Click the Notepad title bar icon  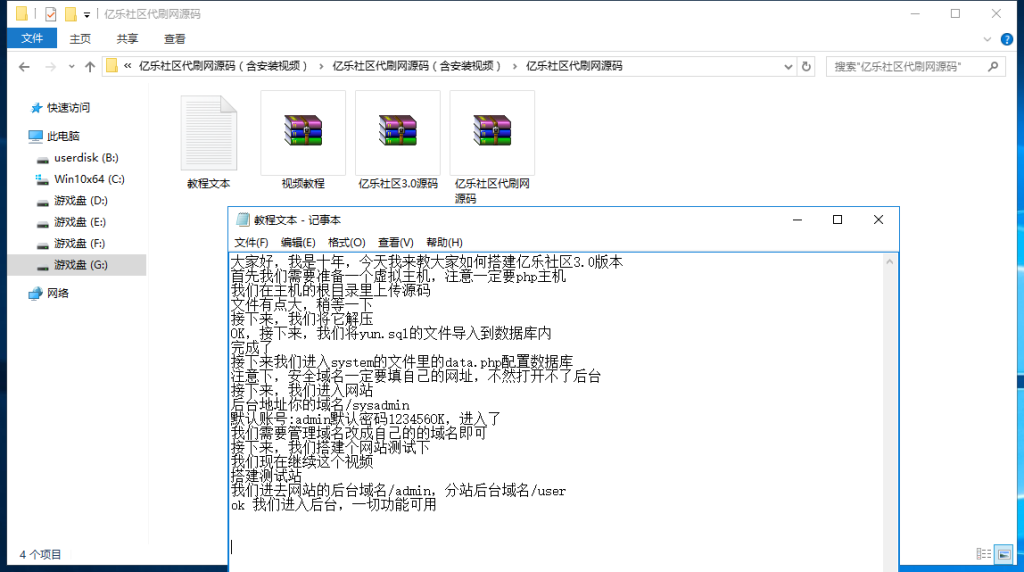242,220
